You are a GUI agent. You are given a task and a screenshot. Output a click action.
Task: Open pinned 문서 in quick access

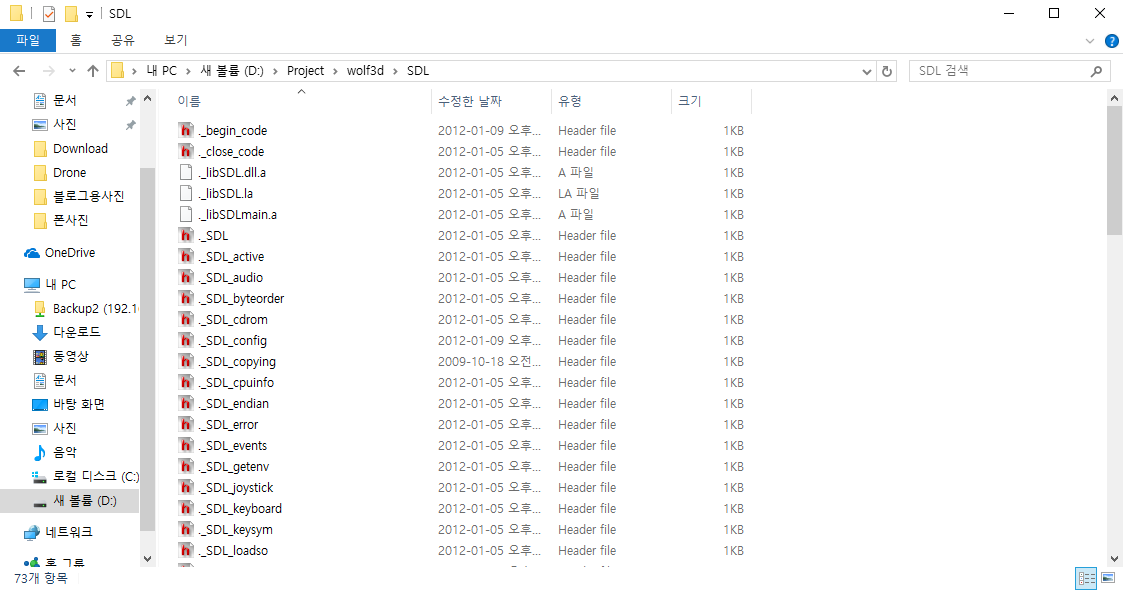64,100
